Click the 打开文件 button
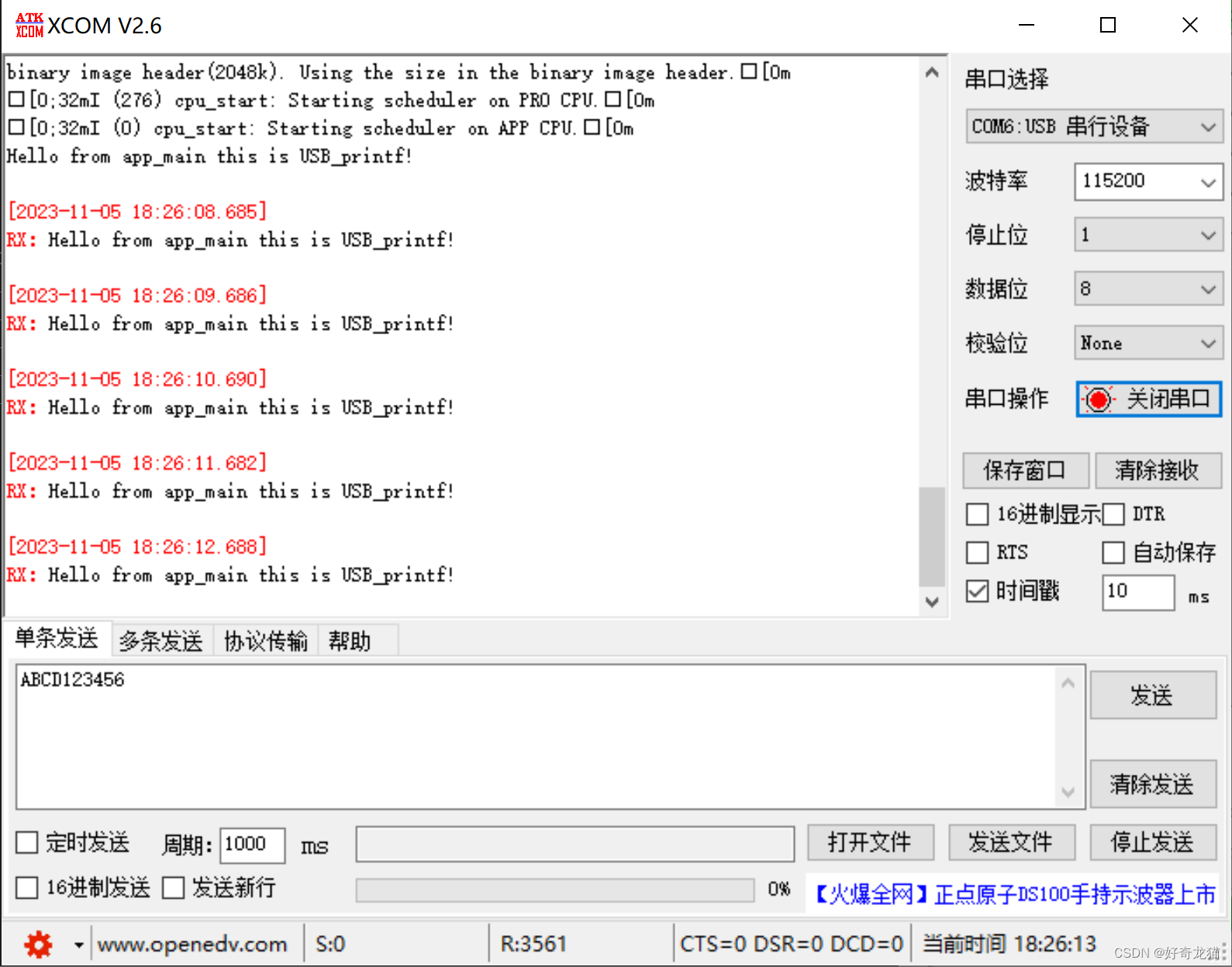The image size is (1232, 967). tap(870, 843)
